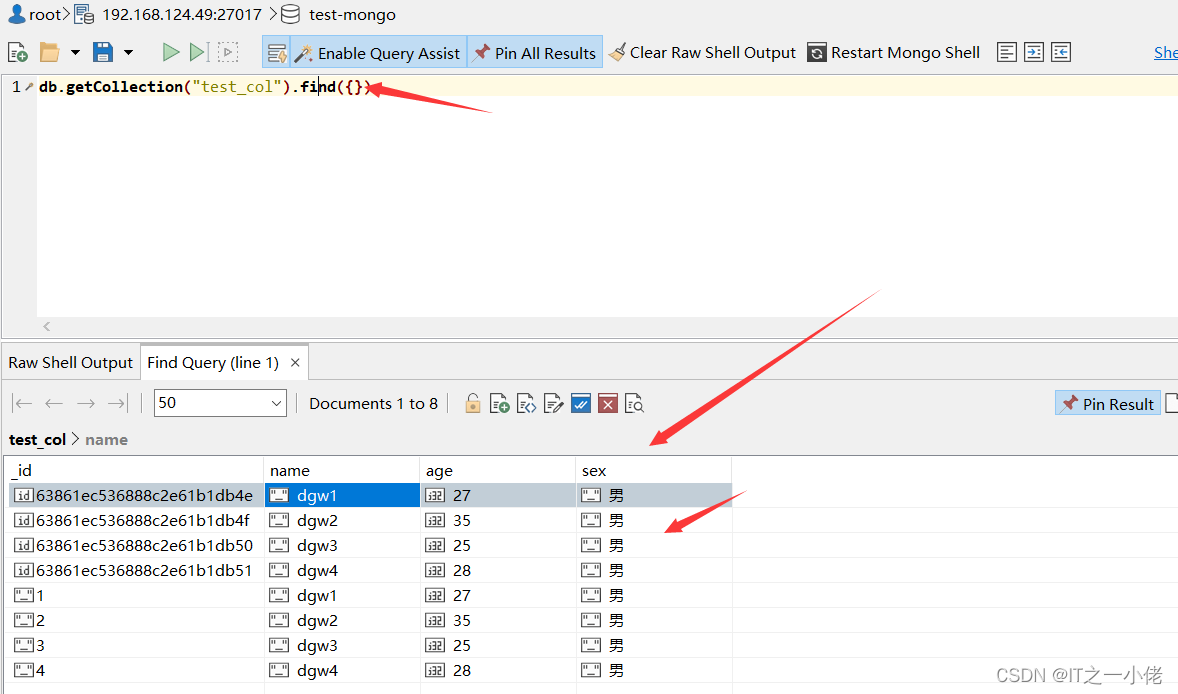Select id cell 63861ec536888c2e61b1db51
This screenshot has width=1178, height=694.
coord(136,570)
